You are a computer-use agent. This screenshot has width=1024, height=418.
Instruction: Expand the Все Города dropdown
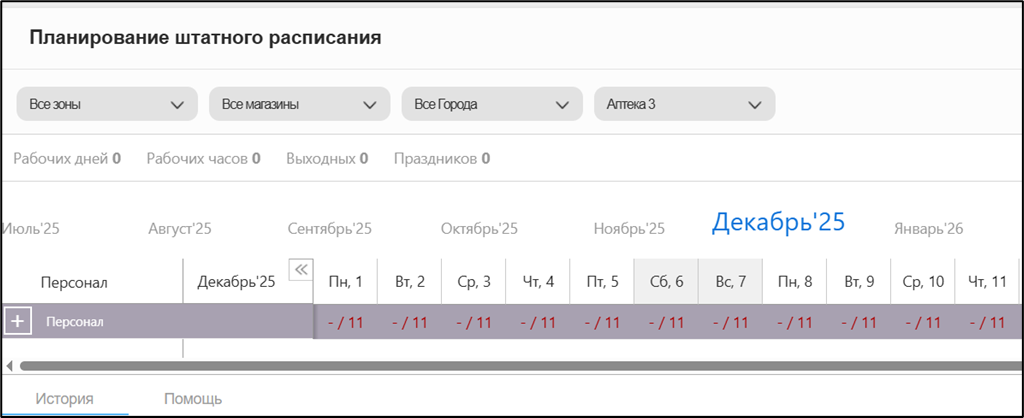[x=491, y=104]
